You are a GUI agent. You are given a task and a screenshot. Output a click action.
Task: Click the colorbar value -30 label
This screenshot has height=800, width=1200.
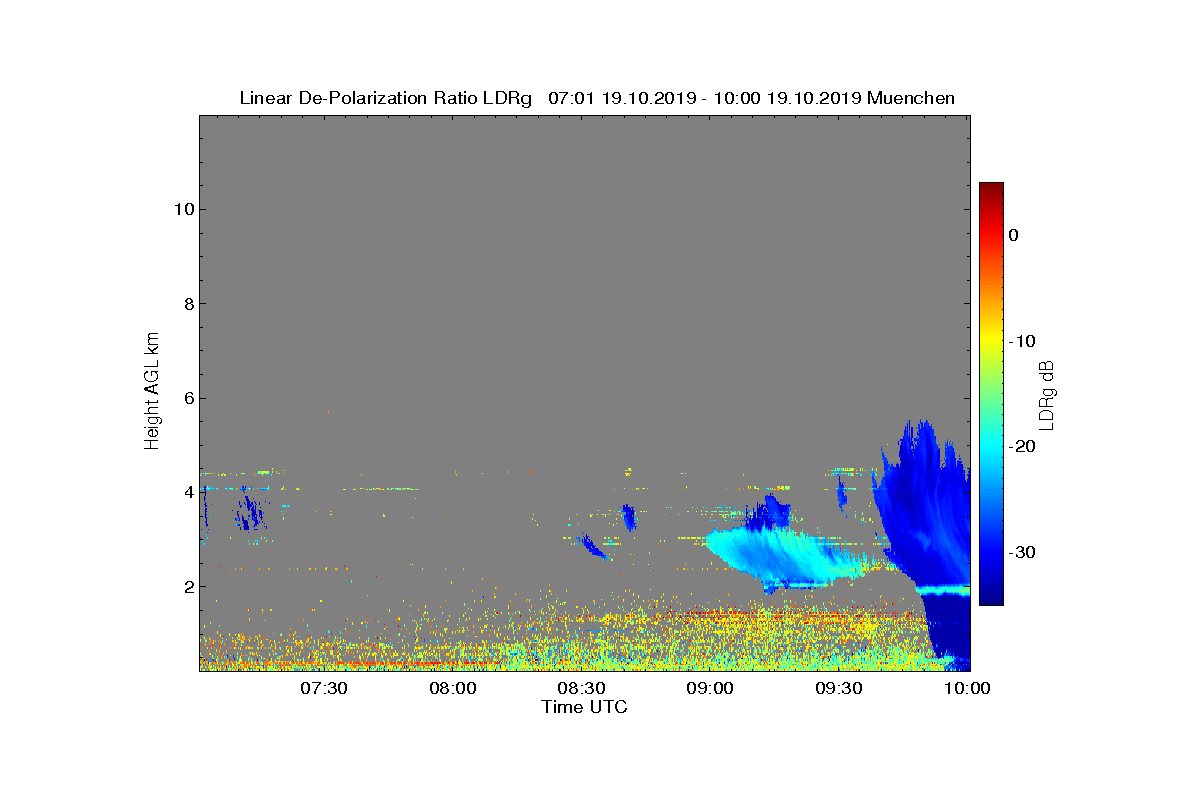pyautogui.click(x=1021, y=552)
